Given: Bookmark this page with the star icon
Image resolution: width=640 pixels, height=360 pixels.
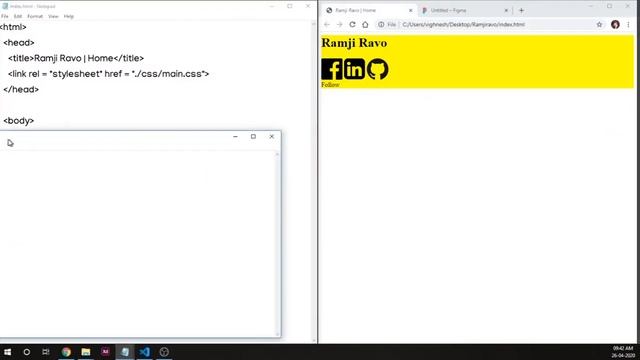Looking at the screenshot, I should coord(599,24).
